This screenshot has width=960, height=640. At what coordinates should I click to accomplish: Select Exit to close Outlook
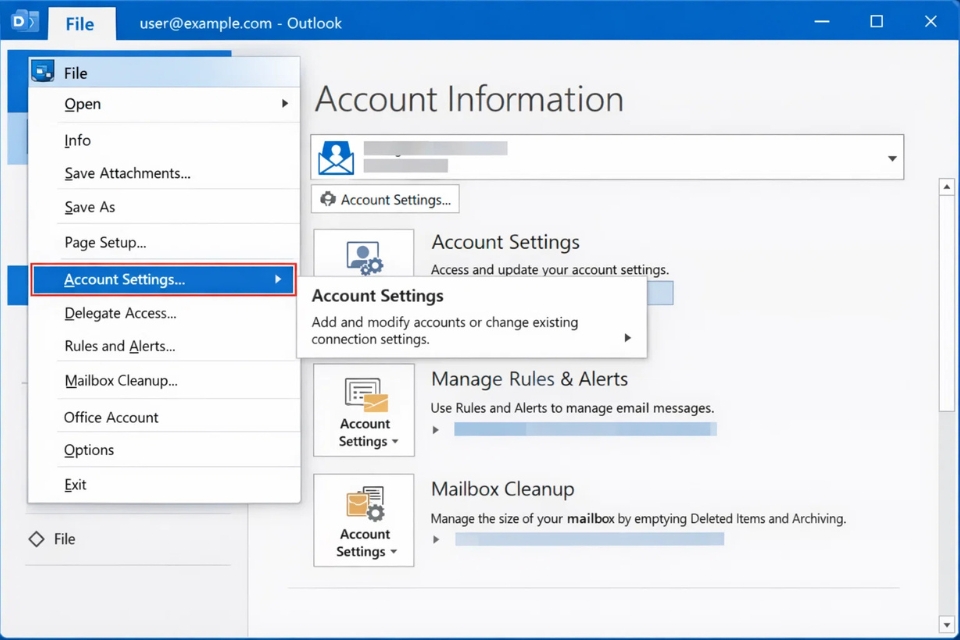pyautogui.click(x=75, y=484)
